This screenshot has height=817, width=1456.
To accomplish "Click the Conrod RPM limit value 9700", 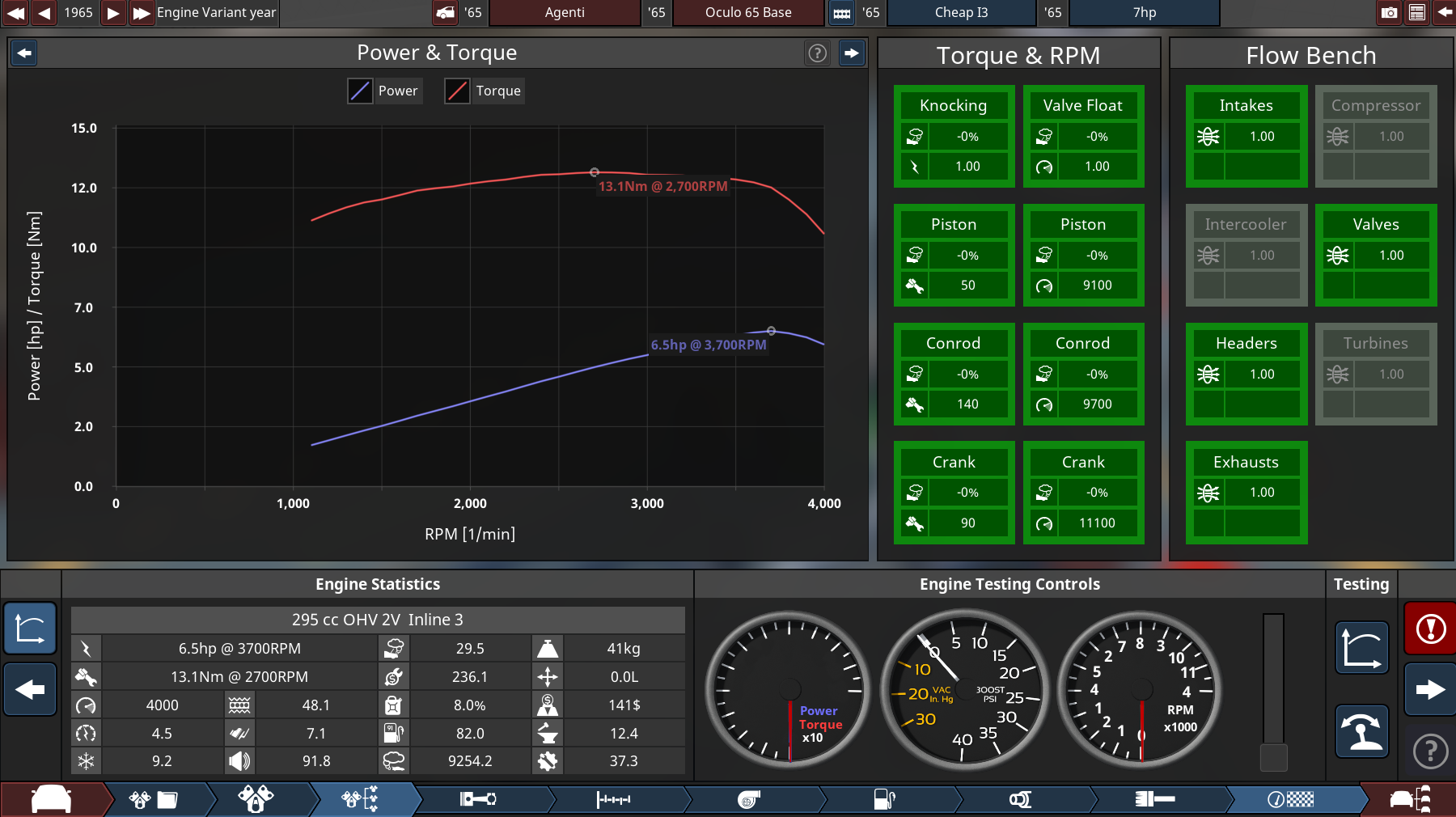I will (x=1098, y=404).
